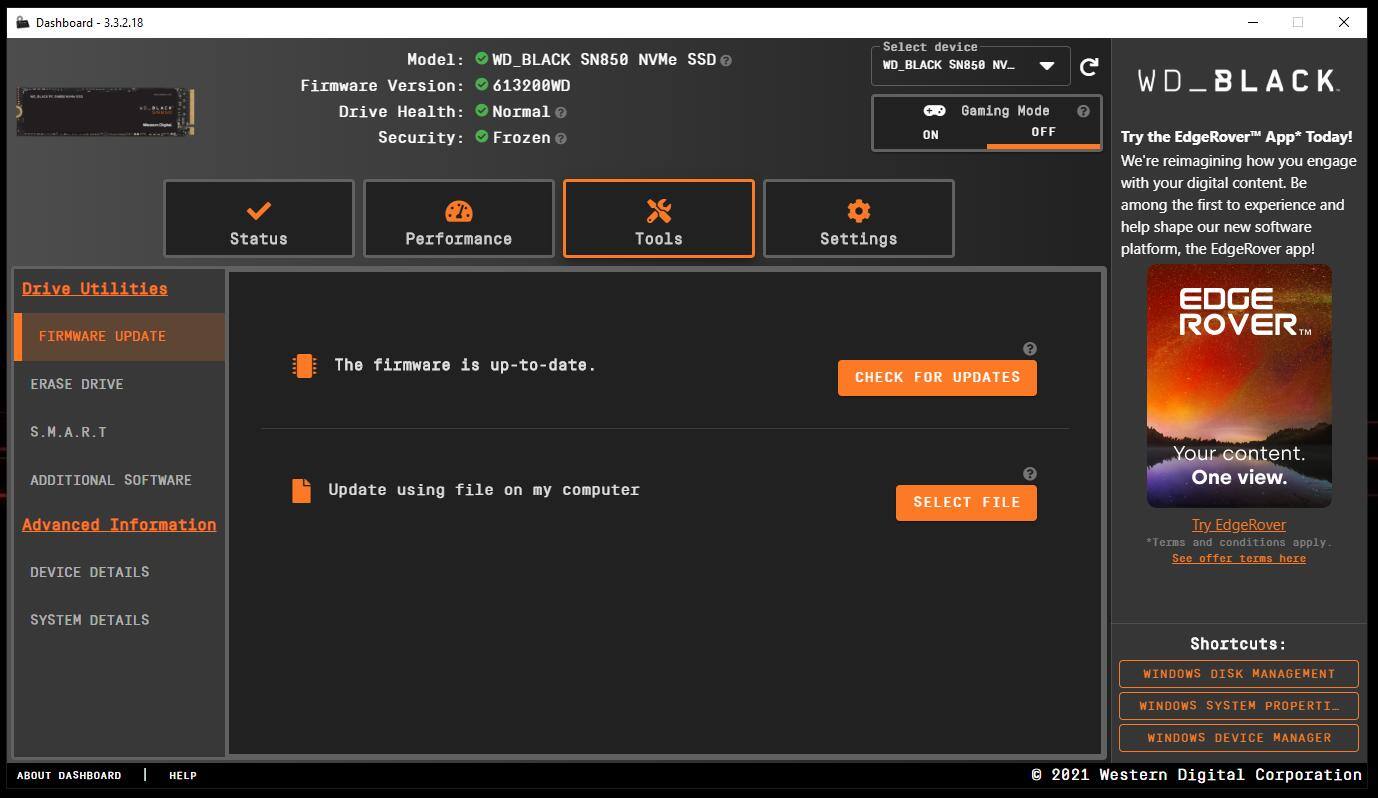1378x798 pixels.
Task: Turn Gaming Mode ON
Action: [x=930, y=134]
